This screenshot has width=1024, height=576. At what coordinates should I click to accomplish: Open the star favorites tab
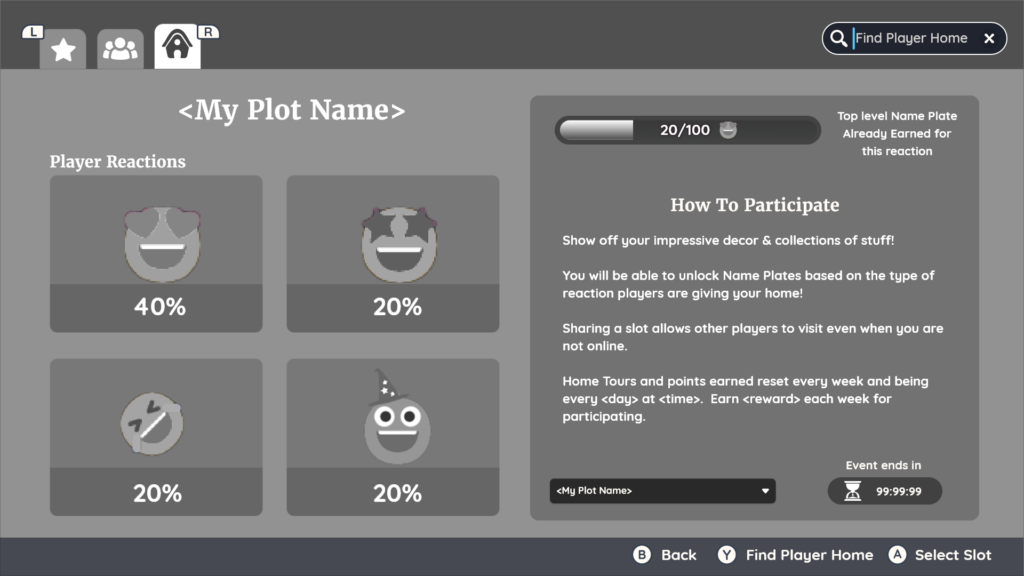(x=63, y=49)
